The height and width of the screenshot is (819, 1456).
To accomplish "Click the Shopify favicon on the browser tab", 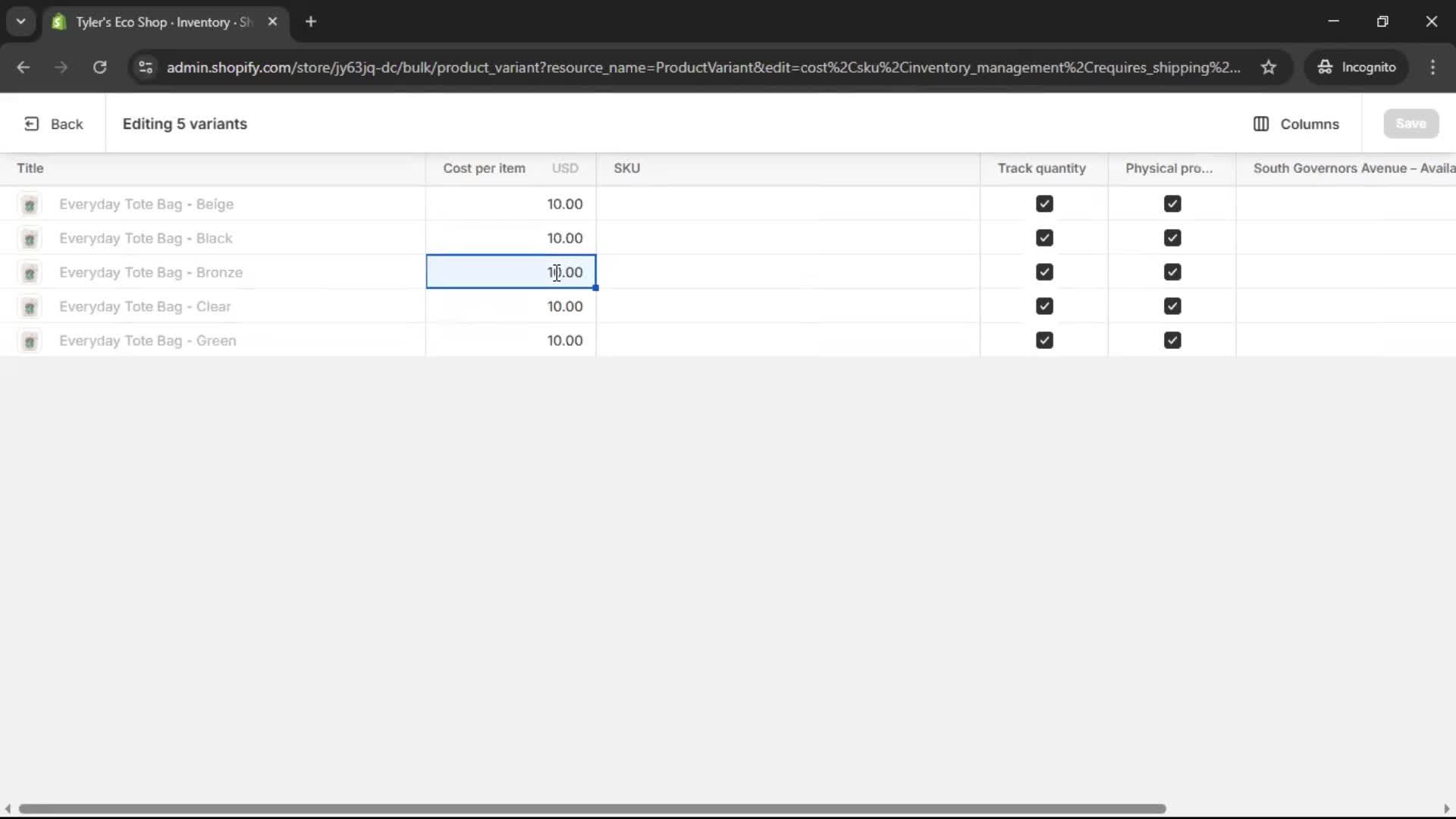I will 58,22.
